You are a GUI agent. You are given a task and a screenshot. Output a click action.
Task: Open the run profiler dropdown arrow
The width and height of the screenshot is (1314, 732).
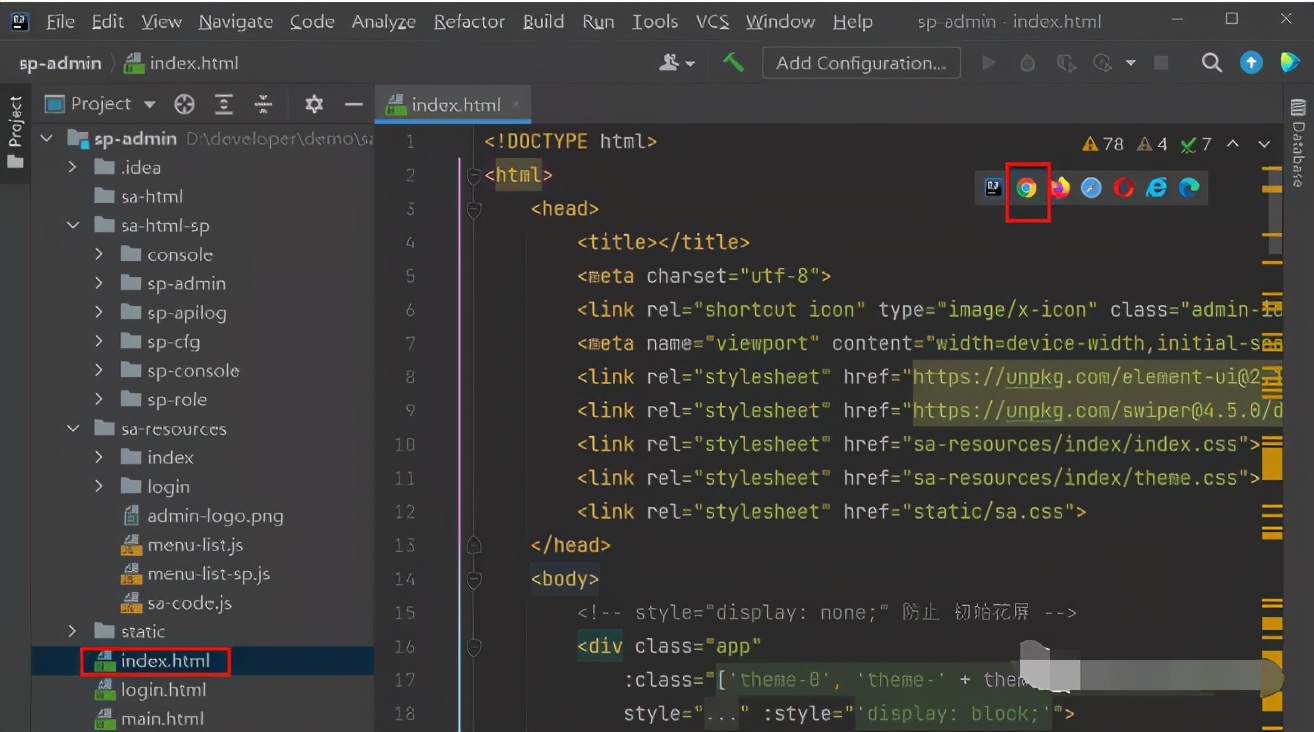[1130, 63]
